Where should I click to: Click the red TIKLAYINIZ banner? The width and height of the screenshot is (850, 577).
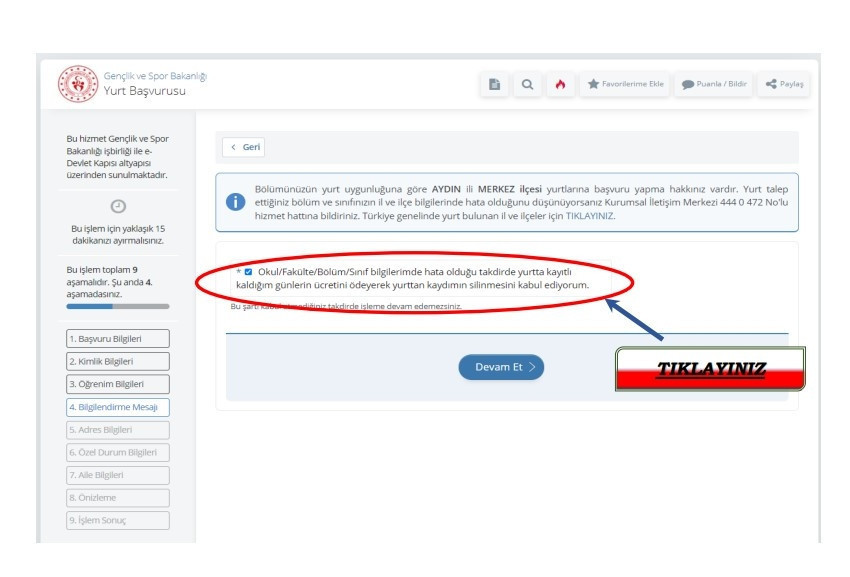710,369
